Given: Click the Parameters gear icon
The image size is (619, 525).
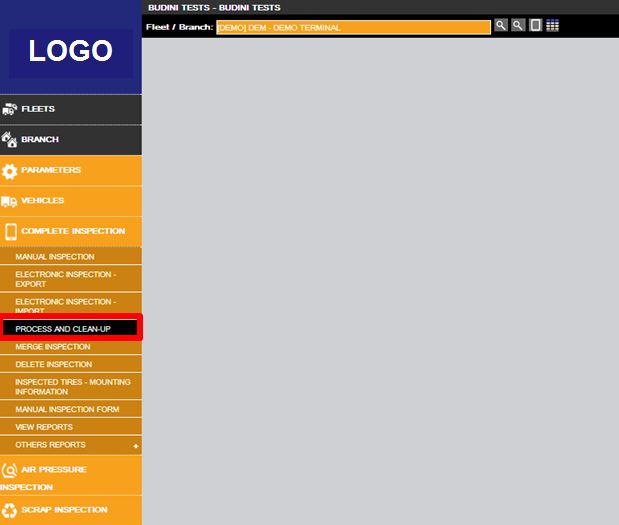Looking at the screenshot, I should 10,171.
